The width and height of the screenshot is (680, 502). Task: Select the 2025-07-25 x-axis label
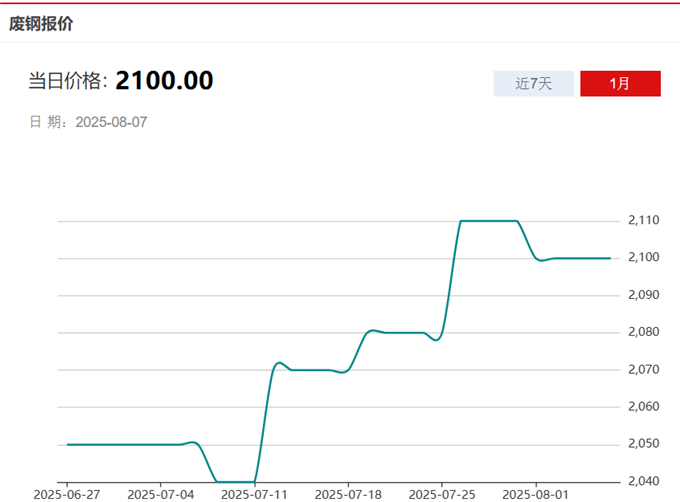click(x=442, y=494)
